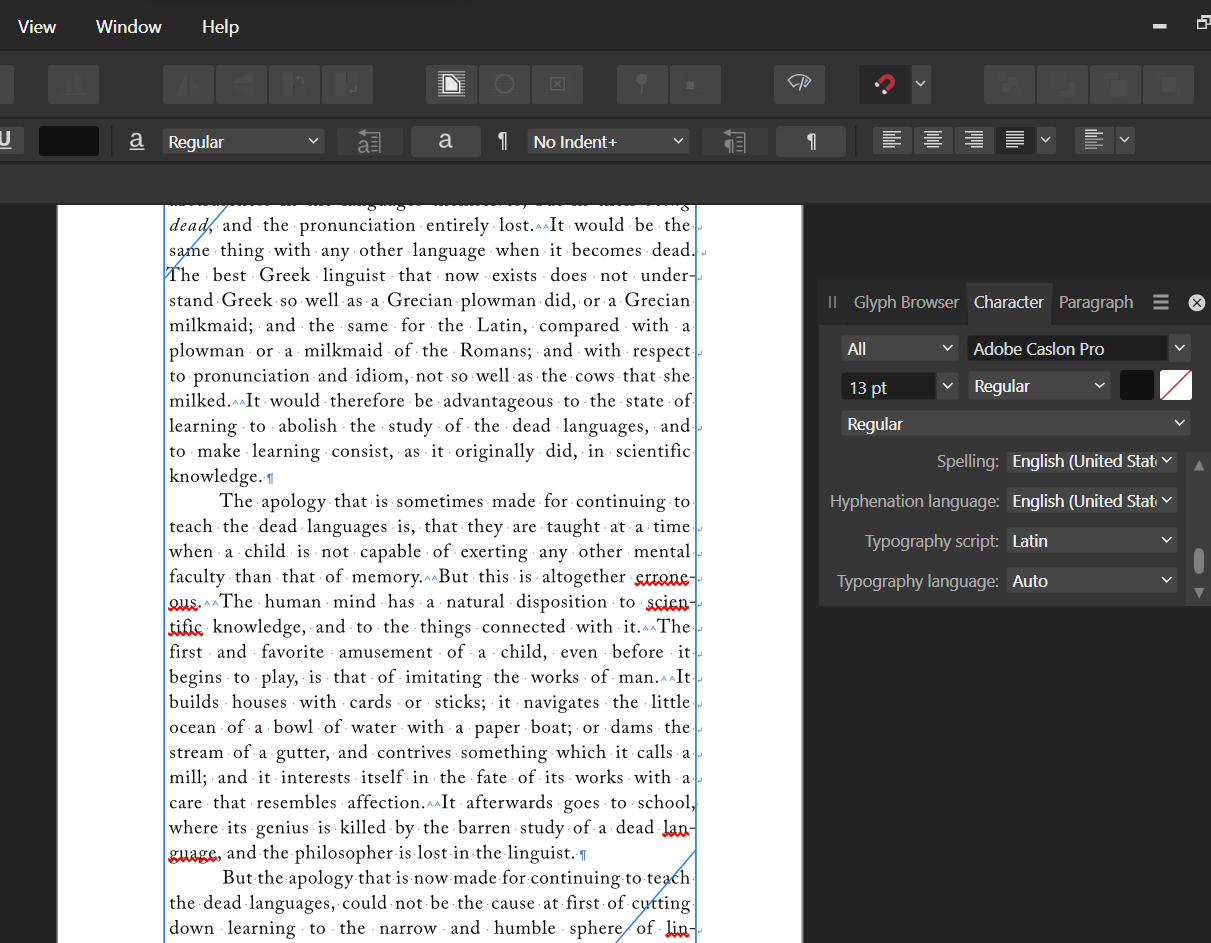Open Character panel via the 'a' button
The image size is (1211, 943).
pos(446,141)
